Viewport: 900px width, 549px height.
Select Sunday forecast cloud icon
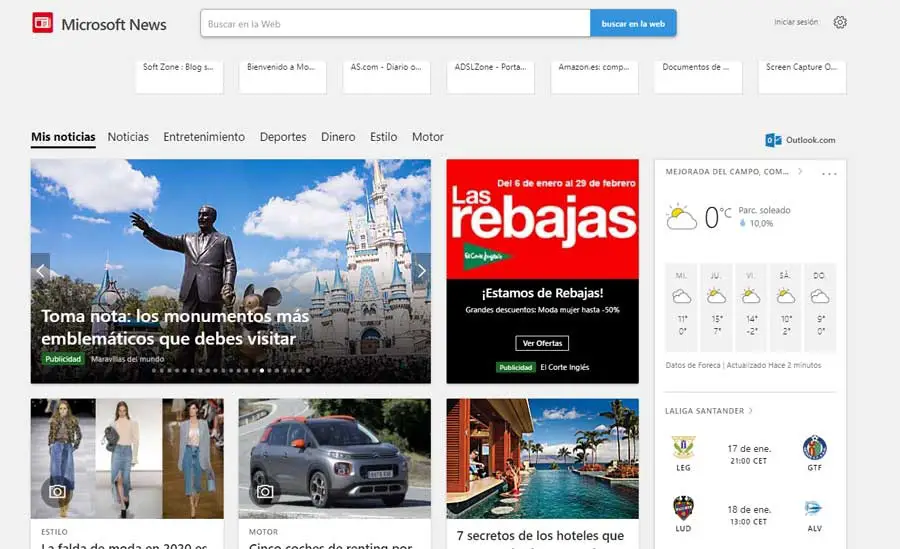click(820, 297)
